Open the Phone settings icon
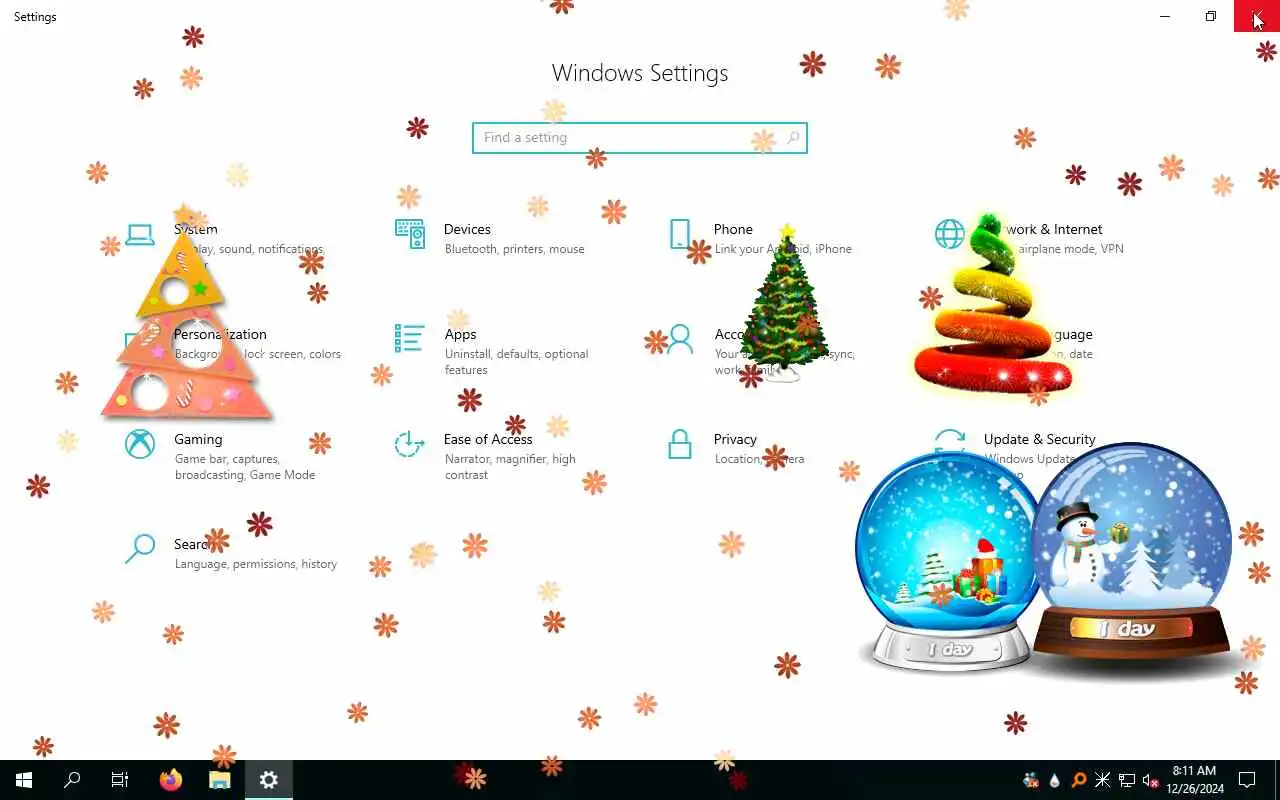 click(680, 234)
